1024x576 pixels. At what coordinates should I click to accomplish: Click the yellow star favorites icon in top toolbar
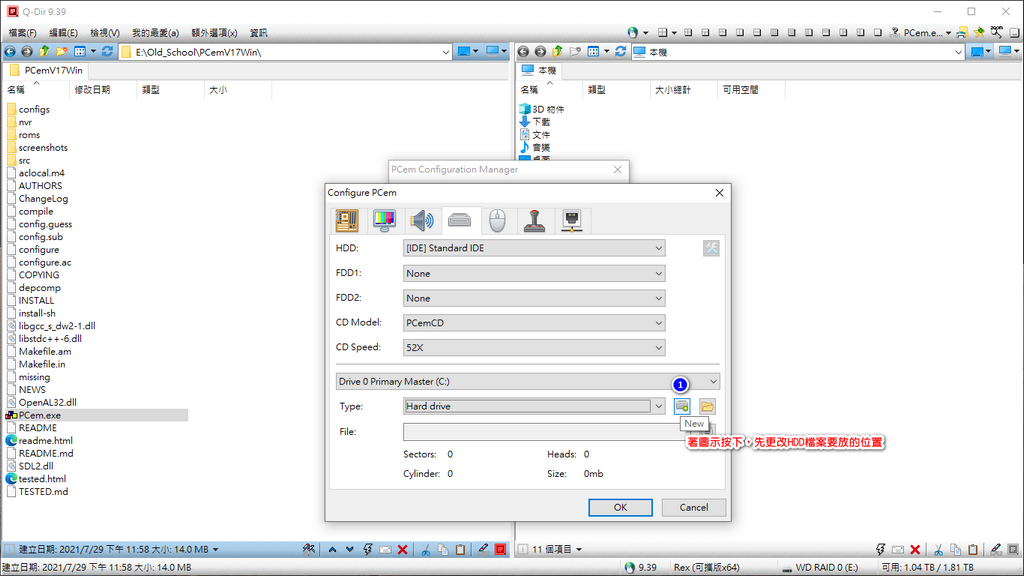[979, 32]
